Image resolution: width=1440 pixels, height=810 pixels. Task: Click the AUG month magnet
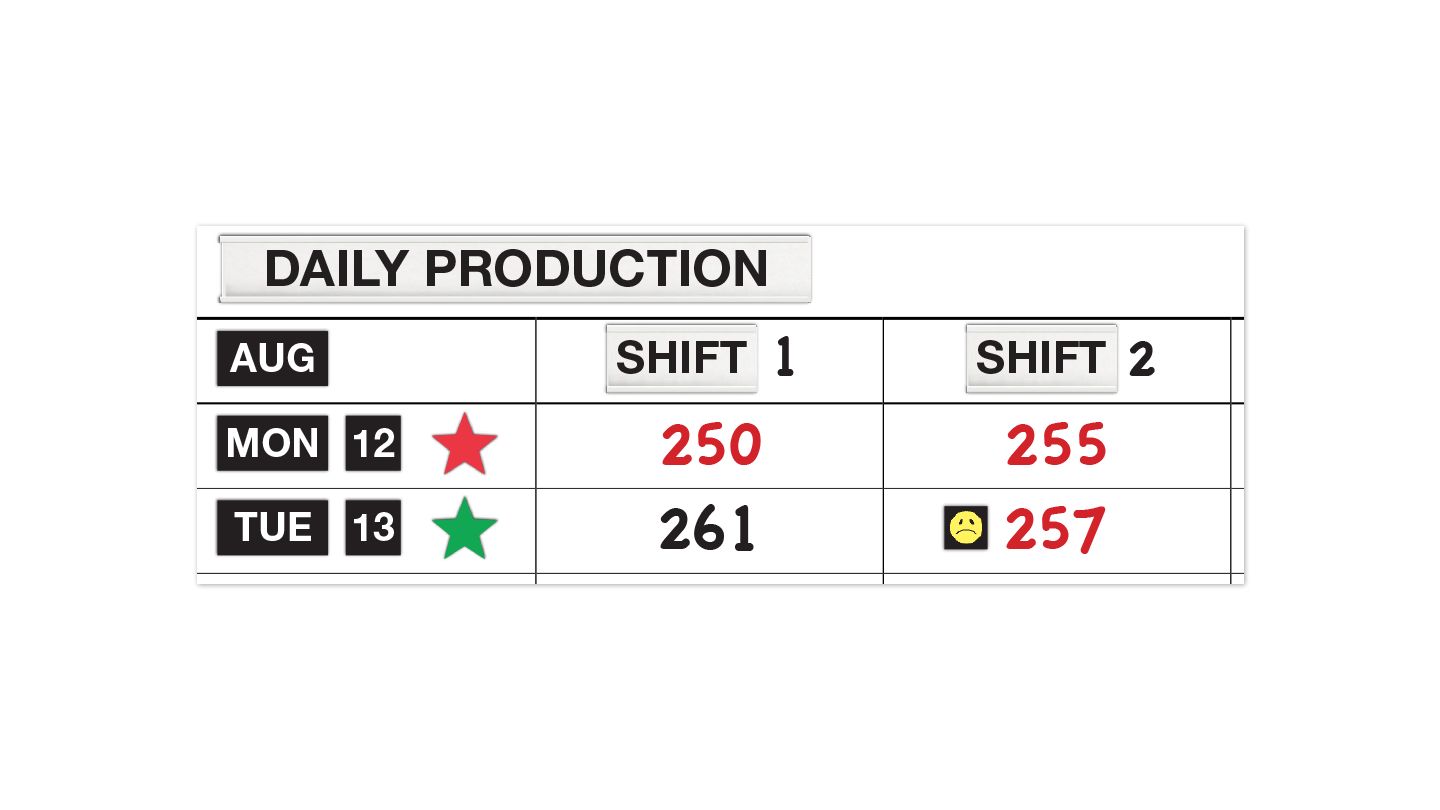pyautogui.click(x=272, y=358)
